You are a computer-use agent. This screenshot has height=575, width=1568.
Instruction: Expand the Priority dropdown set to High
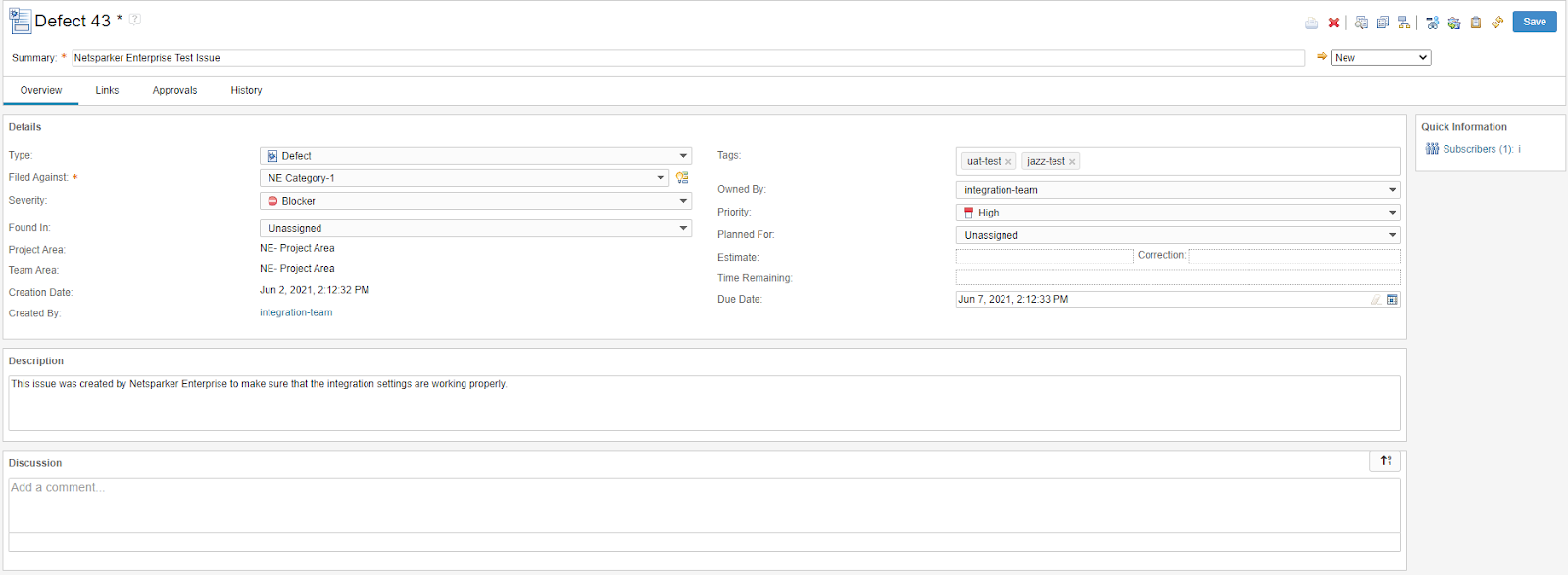[x=1178, y=213]
